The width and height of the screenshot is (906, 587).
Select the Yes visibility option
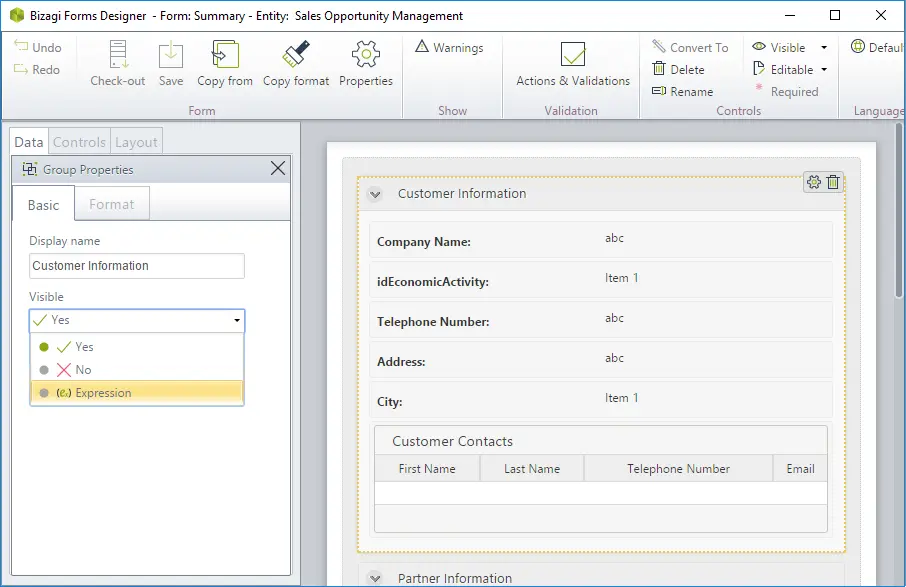coord(137,347)
